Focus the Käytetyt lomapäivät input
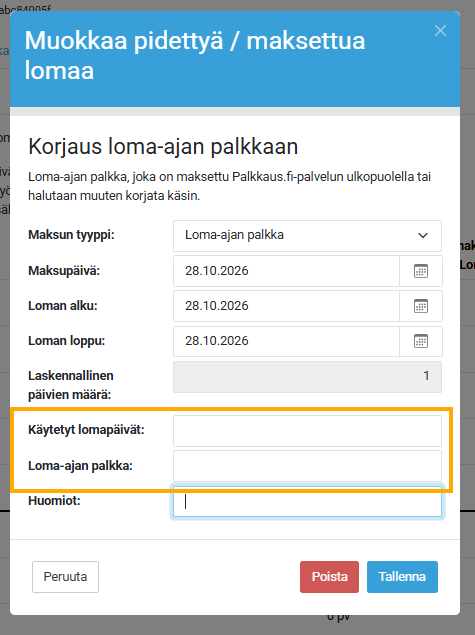Viewport: 475px width, 635px height. [x=307, y=431]
